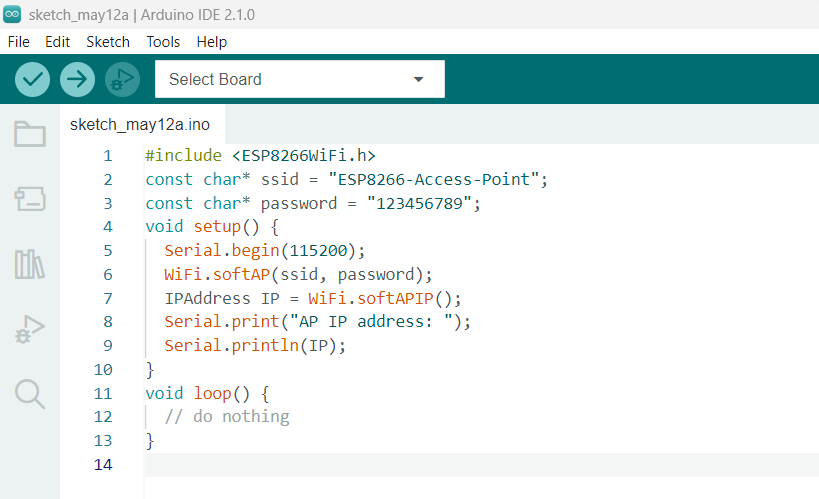Open the Boards Manager sidebar icon

pos(30,199)
